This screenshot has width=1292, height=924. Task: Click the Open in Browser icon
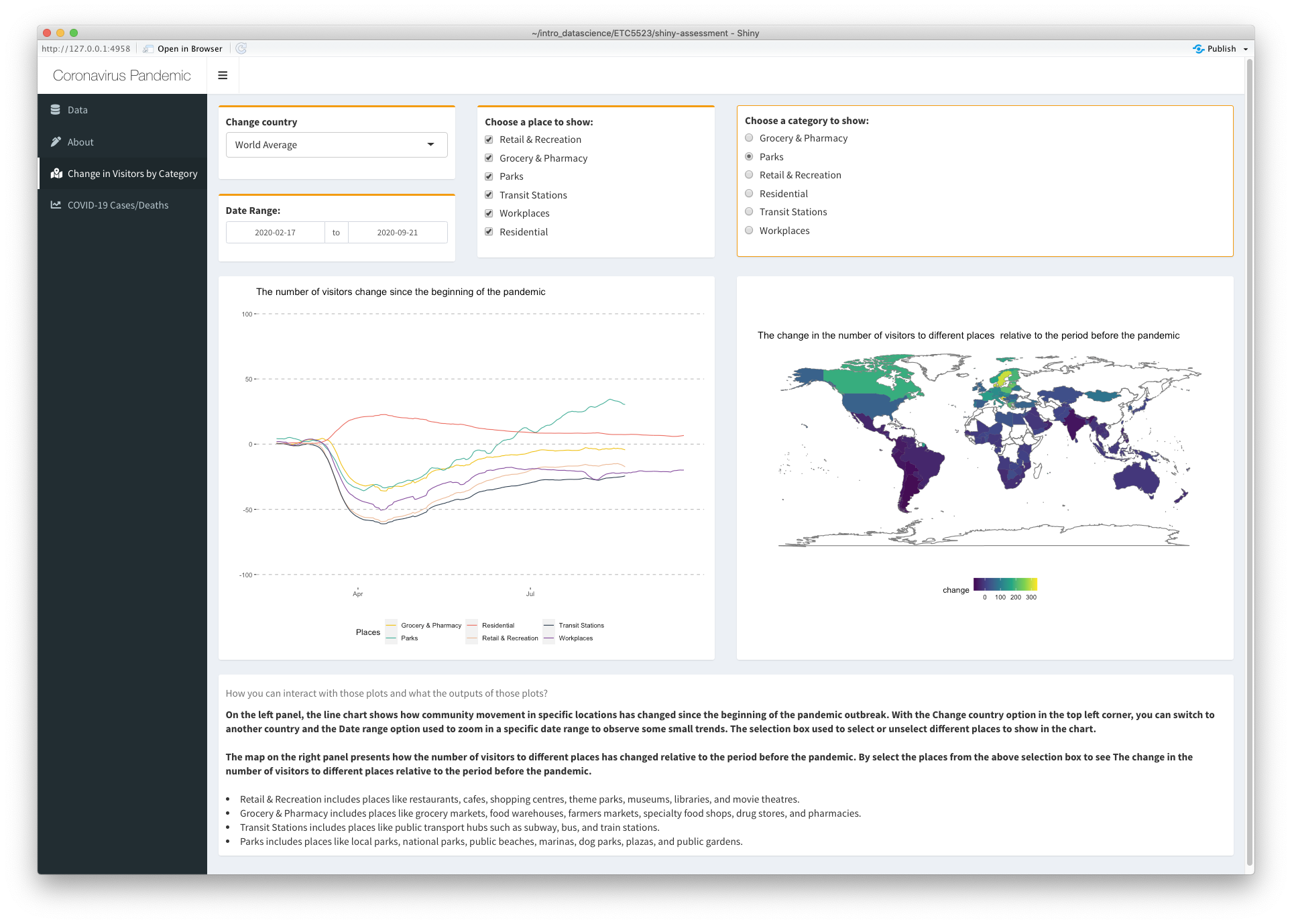(x=148, y=49)
